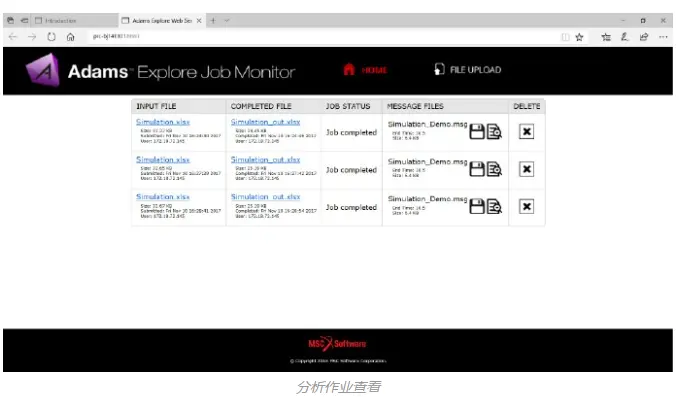Screen dimensions: 679x397
Task: Focus the browser address bar
Action: click(x=320, y=37)
